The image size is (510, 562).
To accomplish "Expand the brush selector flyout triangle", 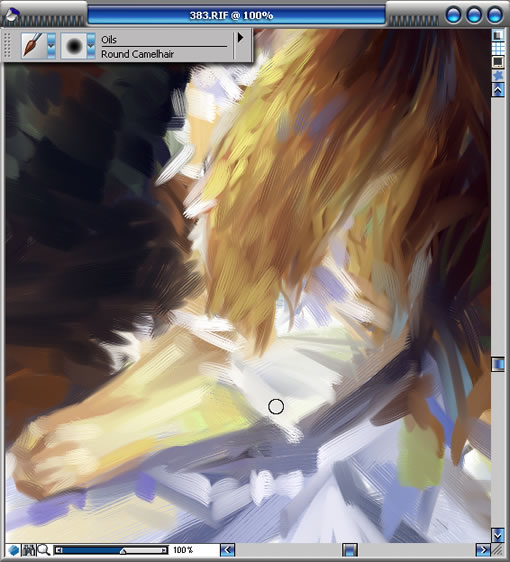I will [240, 37].
